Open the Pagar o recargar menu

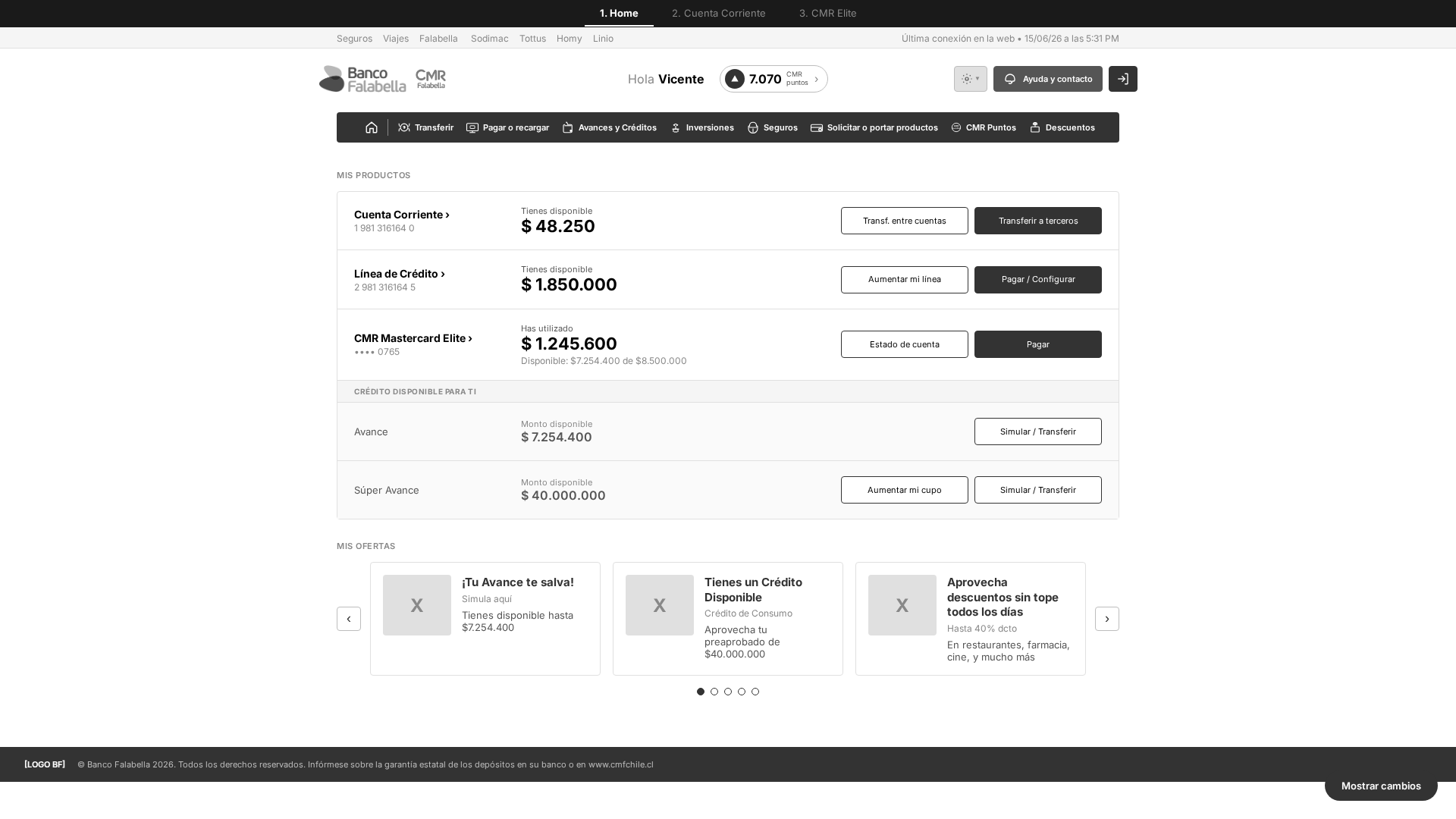(x=507, y=127)
